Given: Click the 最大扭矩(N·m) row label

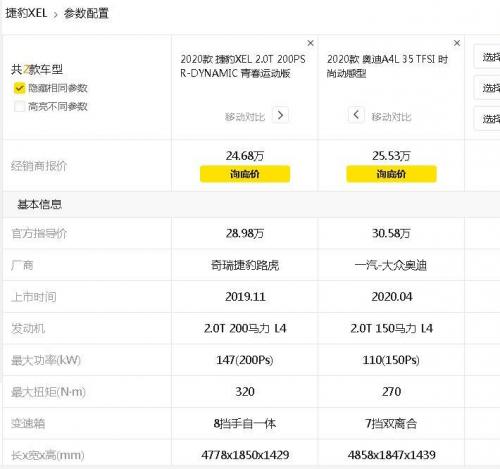Looking at the screenshot, I should pyautogui.click(x=48, y=392).
